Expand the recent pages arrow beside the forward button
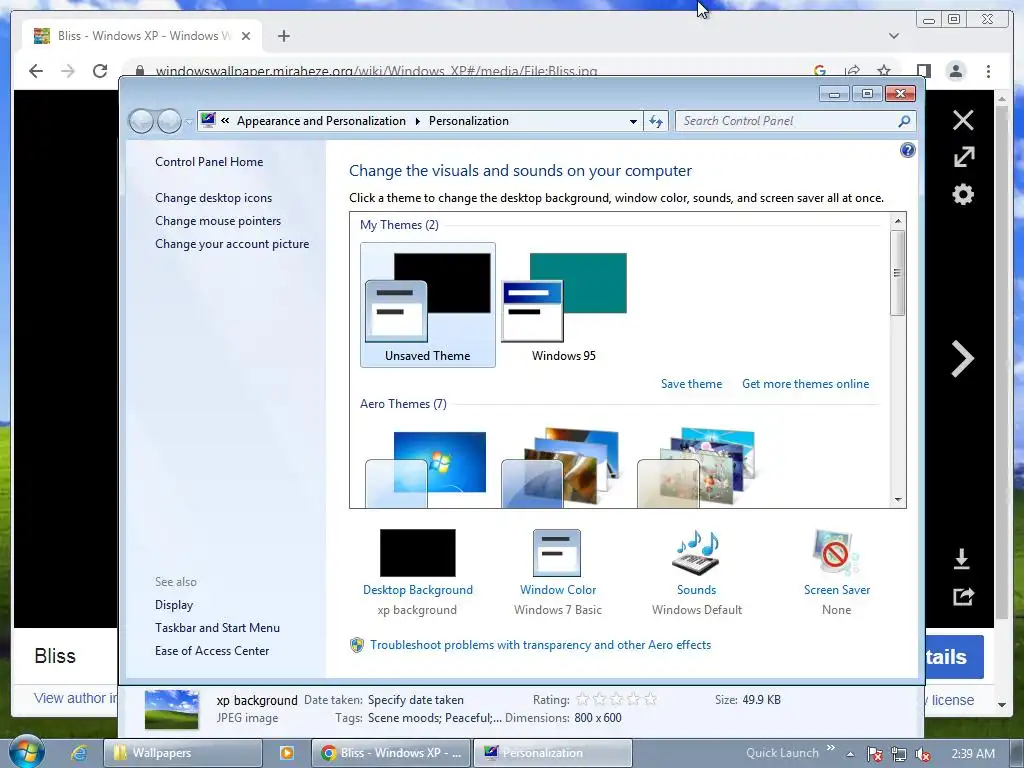Screen dimensions: 1024x768 (x=188, y=121)
